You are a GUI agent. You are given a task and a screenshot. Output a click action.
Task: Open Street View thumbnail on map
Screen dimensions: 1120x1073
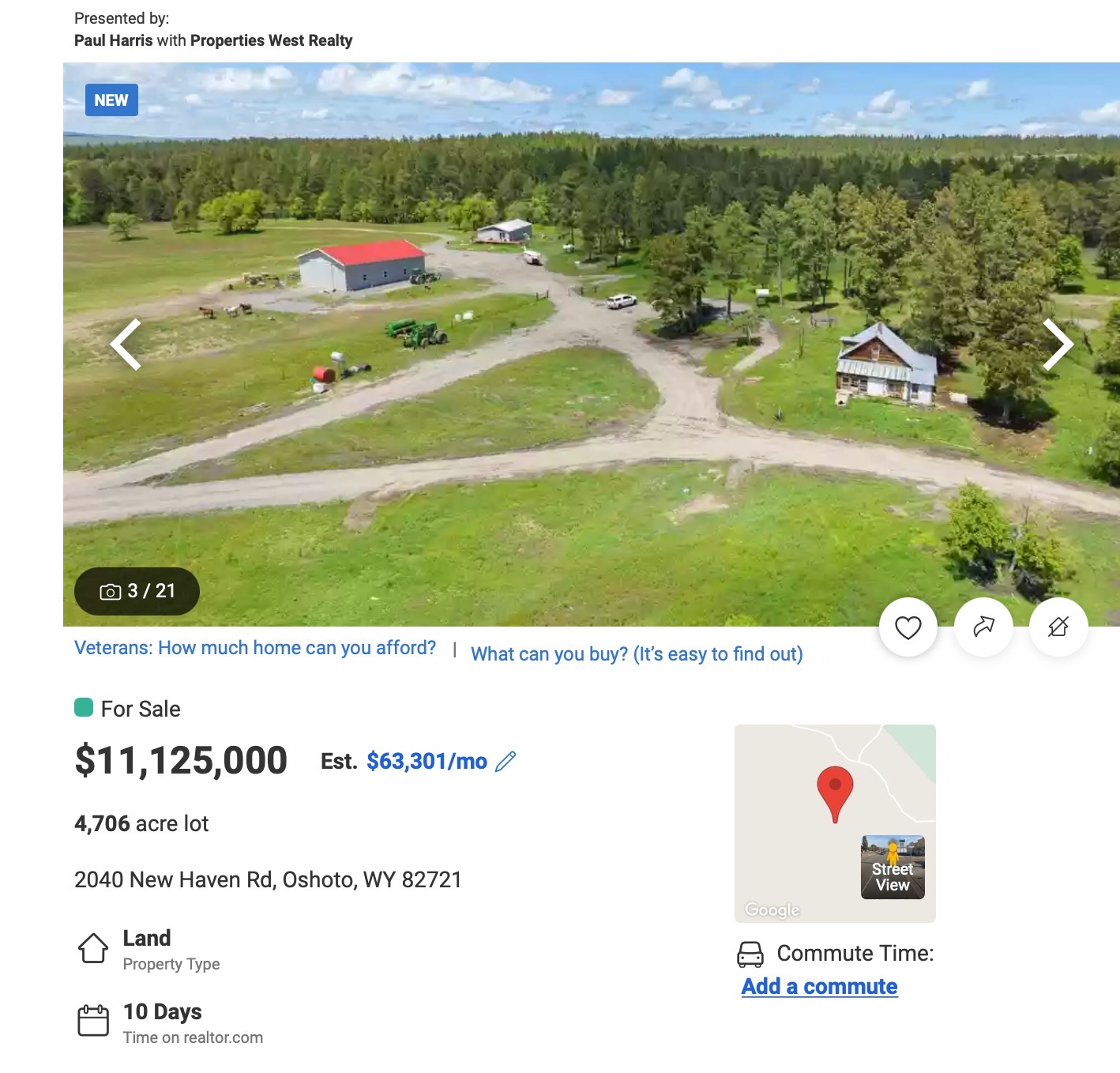(x=893, y=867)
